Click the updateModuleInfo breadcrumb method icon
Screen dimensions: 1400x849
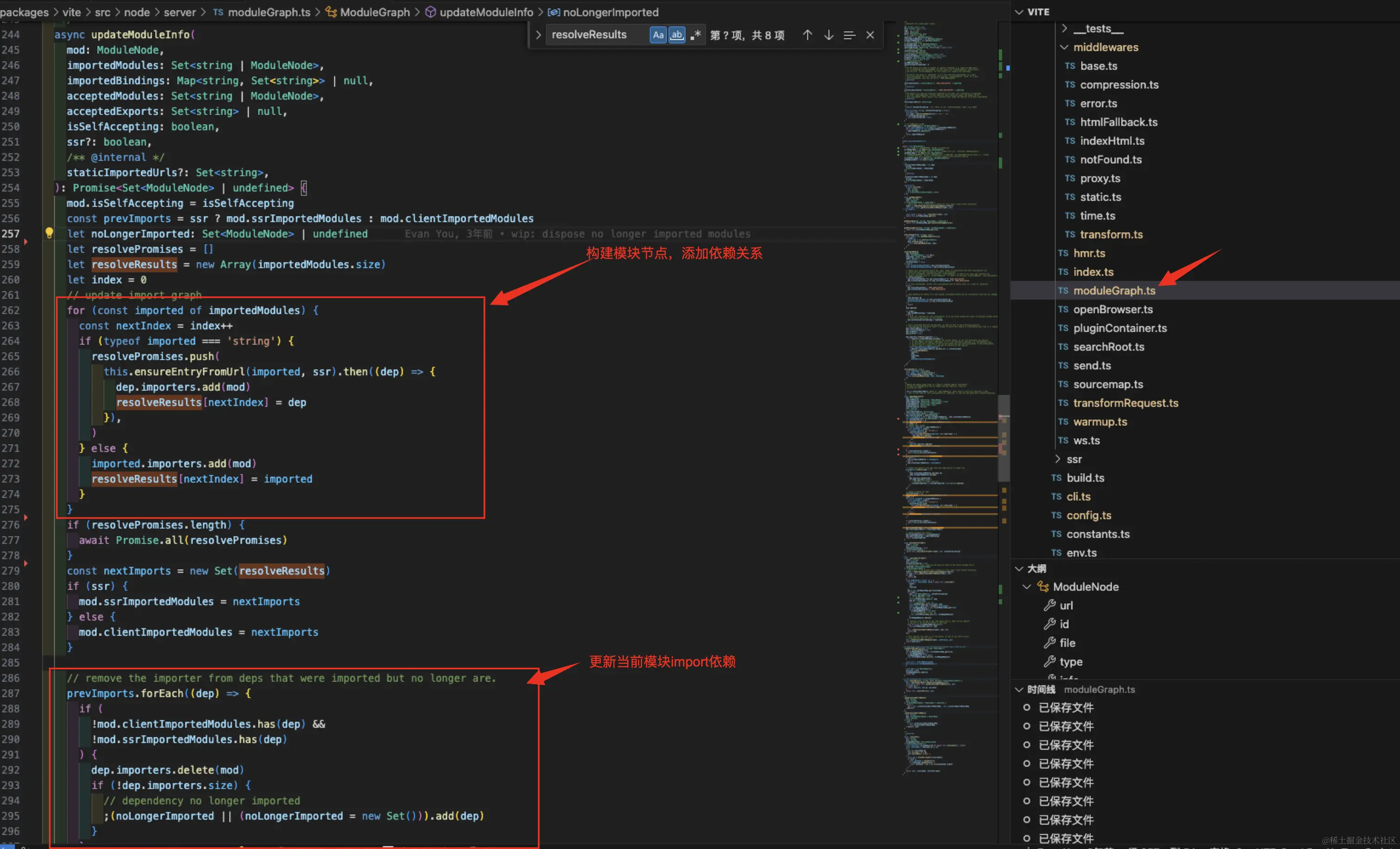(431, 12)
